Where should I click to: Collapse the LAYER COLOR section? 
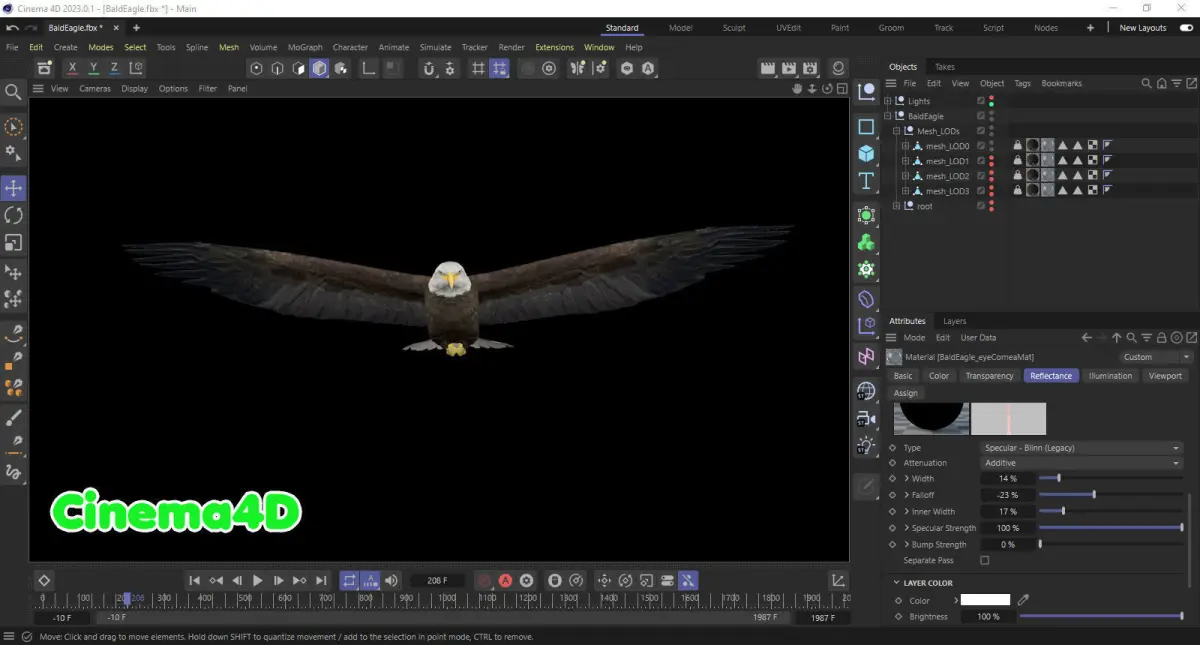895,583
